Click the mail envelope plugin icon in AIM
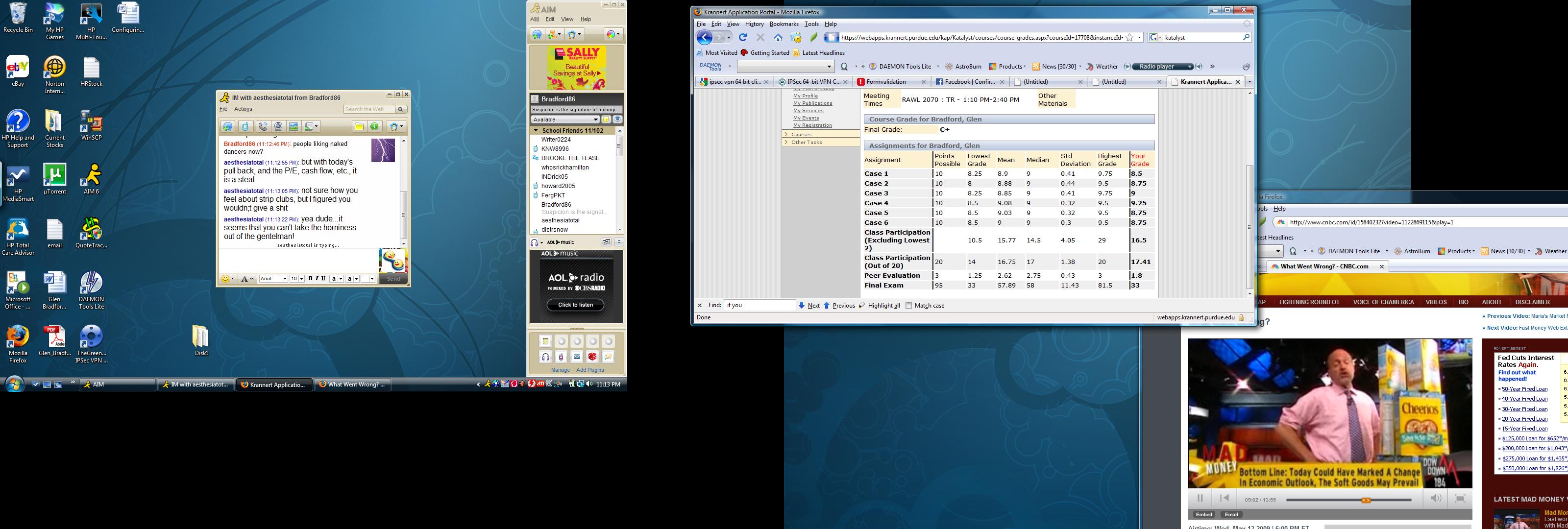 pyautogui.click(x=576, y=357)
